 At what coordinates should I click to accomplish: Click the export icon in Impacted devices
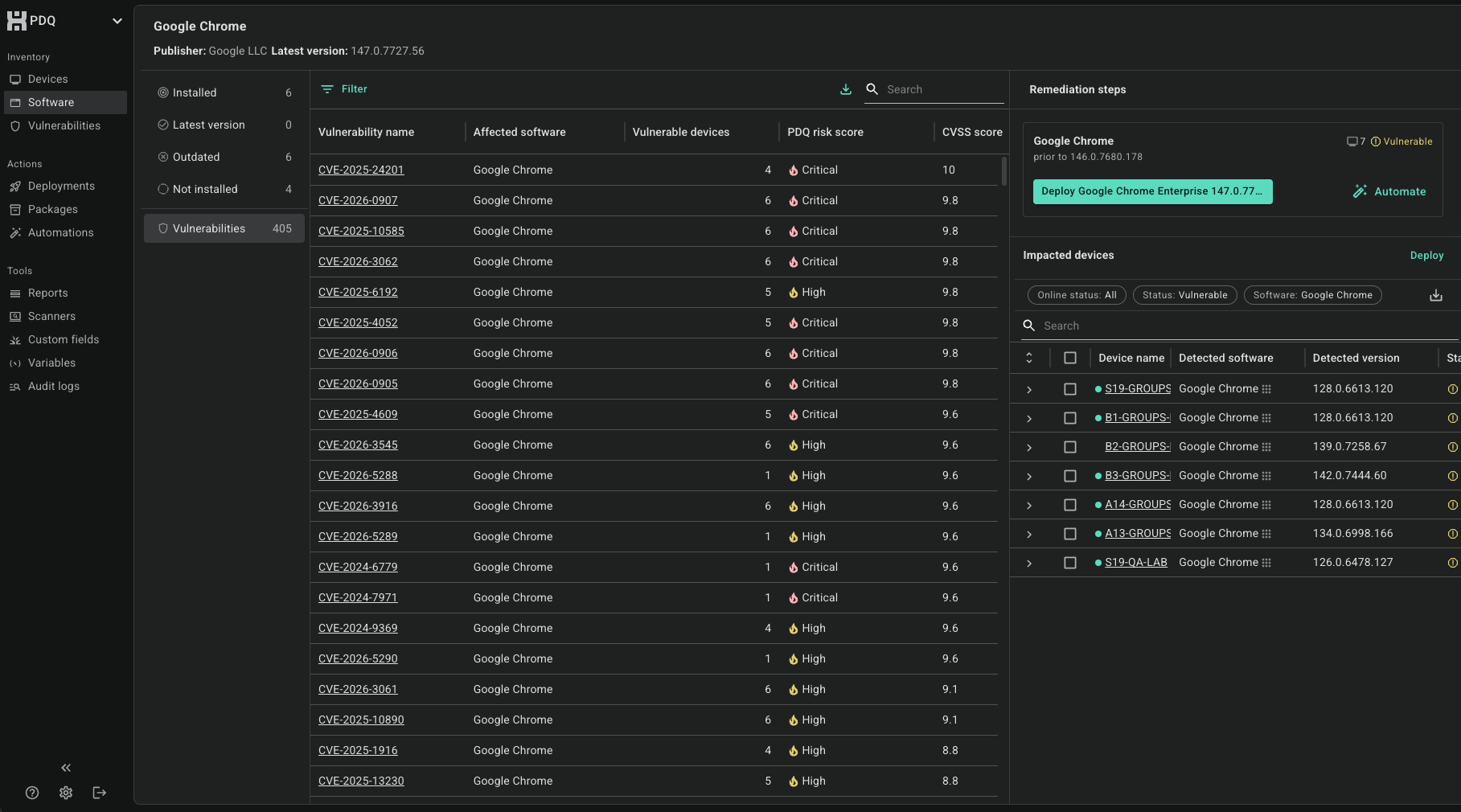pos(1435,295)
